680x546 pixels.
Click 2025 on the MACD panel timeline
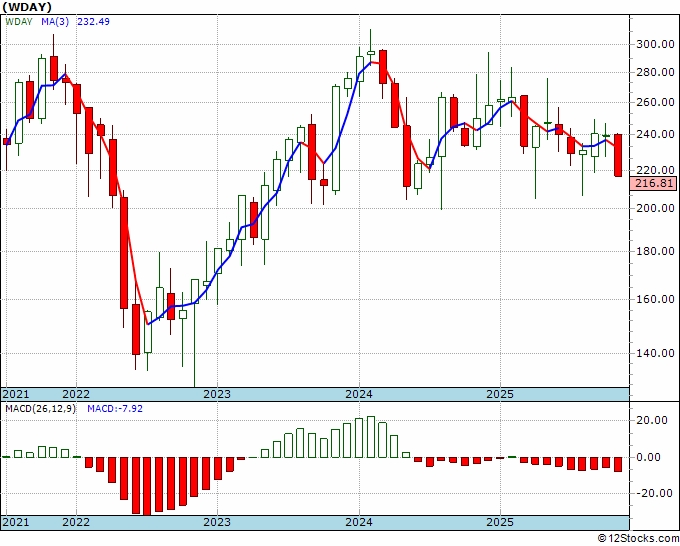500,522
